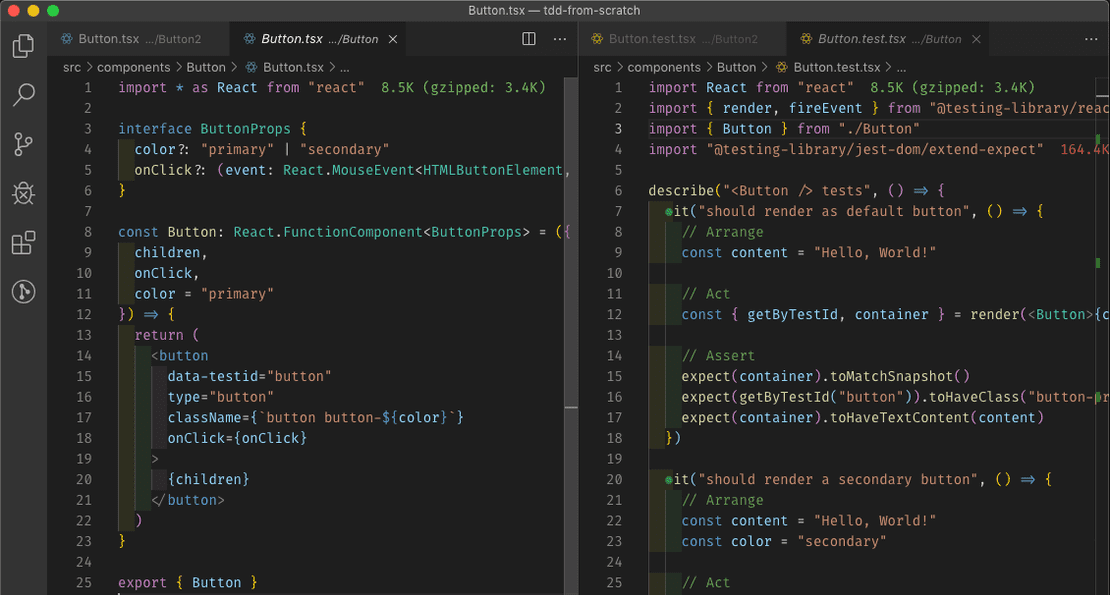The height and width of the screenshot is (595, 1110).
Task: Click 'Button.tsx' file in left breadcrumb
Action: tap(293, 68)
